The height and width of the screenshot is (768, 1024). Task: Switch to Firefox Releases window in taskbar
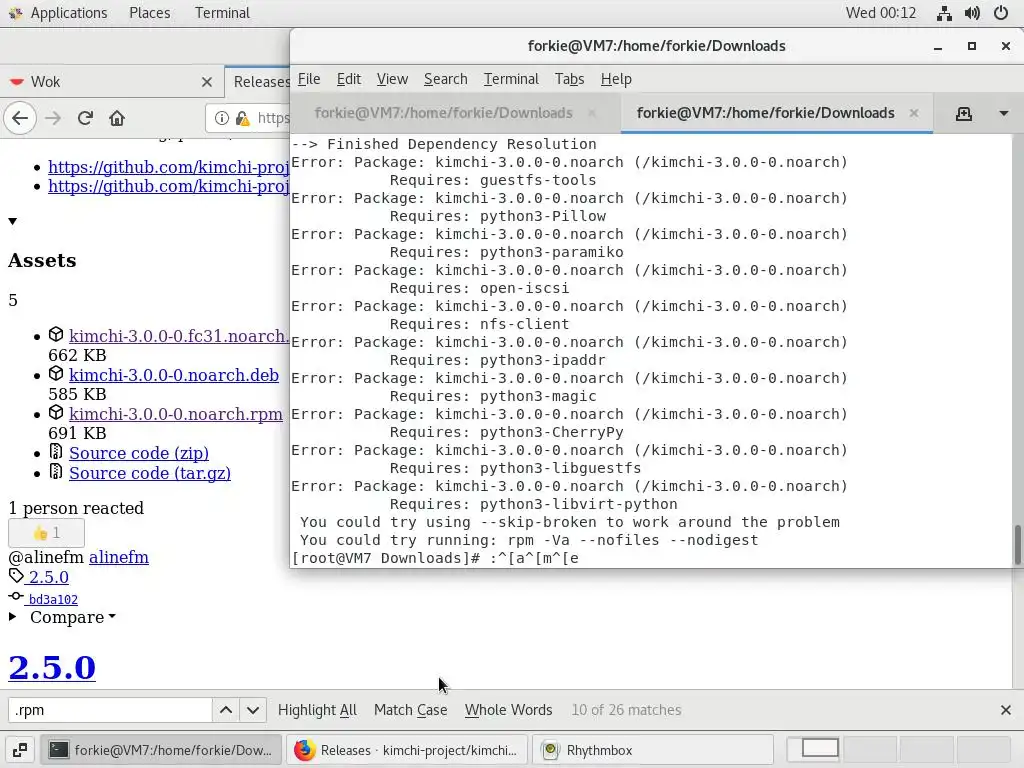point(407,750)
